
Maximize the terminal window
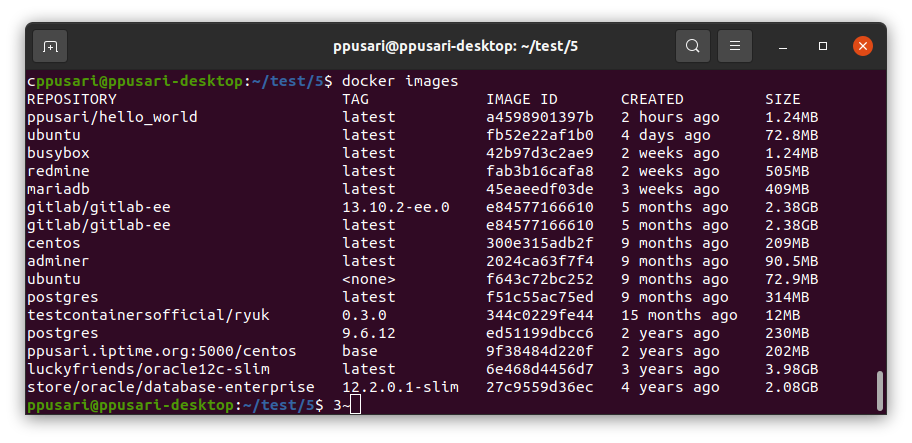(822, 46)
